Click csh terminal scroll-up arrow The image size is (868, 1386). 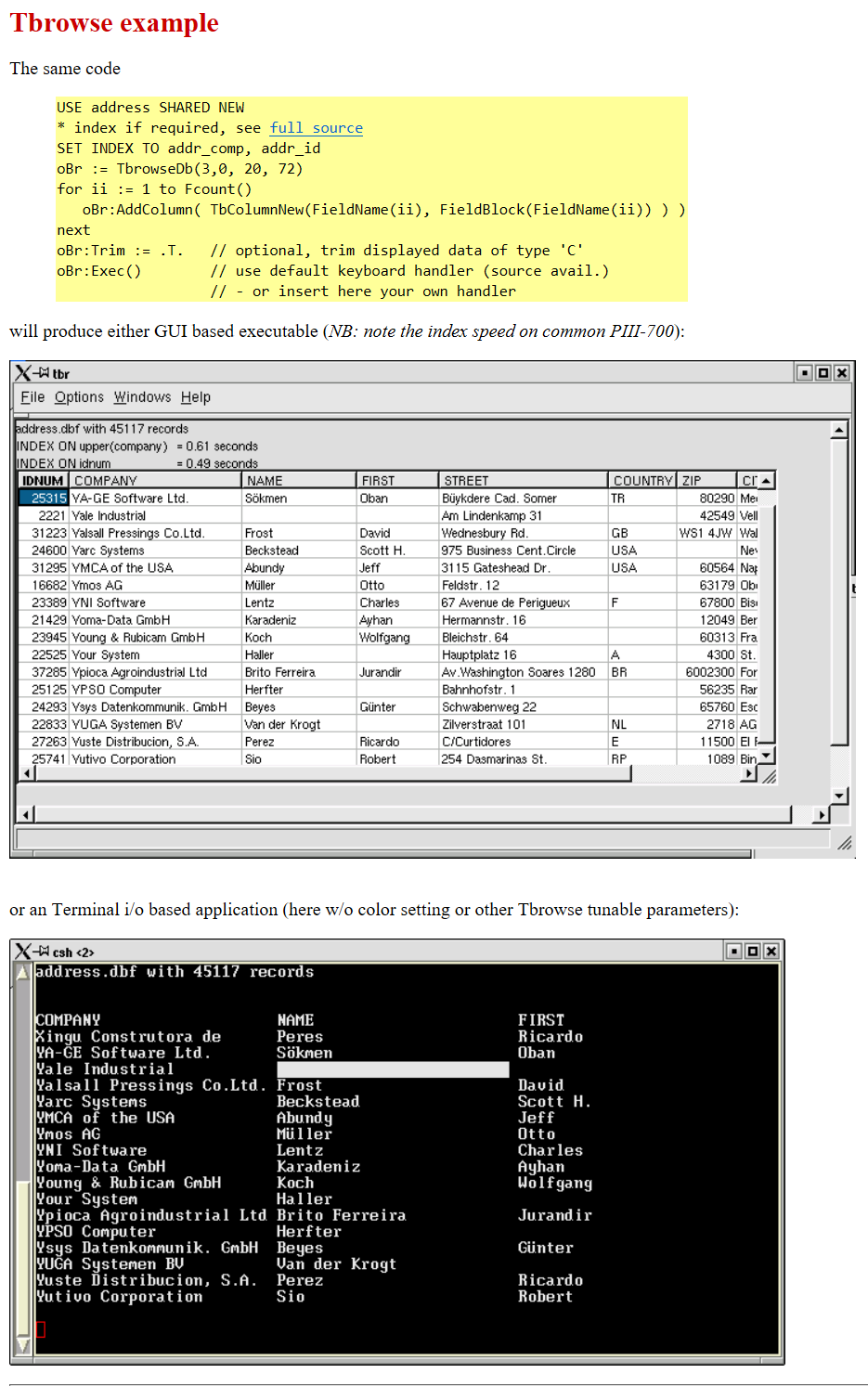(x=24, y=974)
